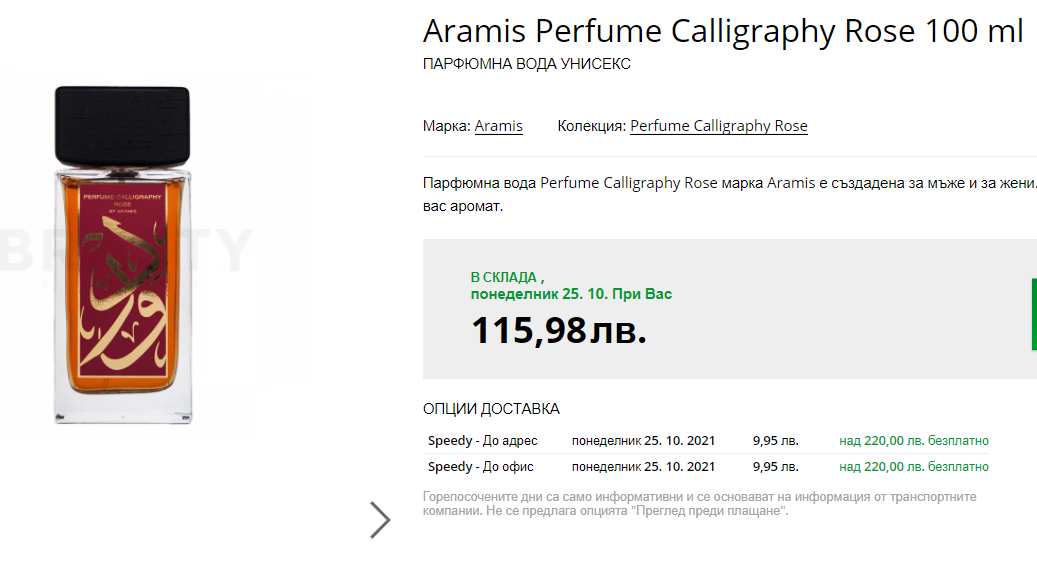Open the Aramis brand link
Image resolution: width=1037 pixels, height=586 pixels.
tap(498, 126)
